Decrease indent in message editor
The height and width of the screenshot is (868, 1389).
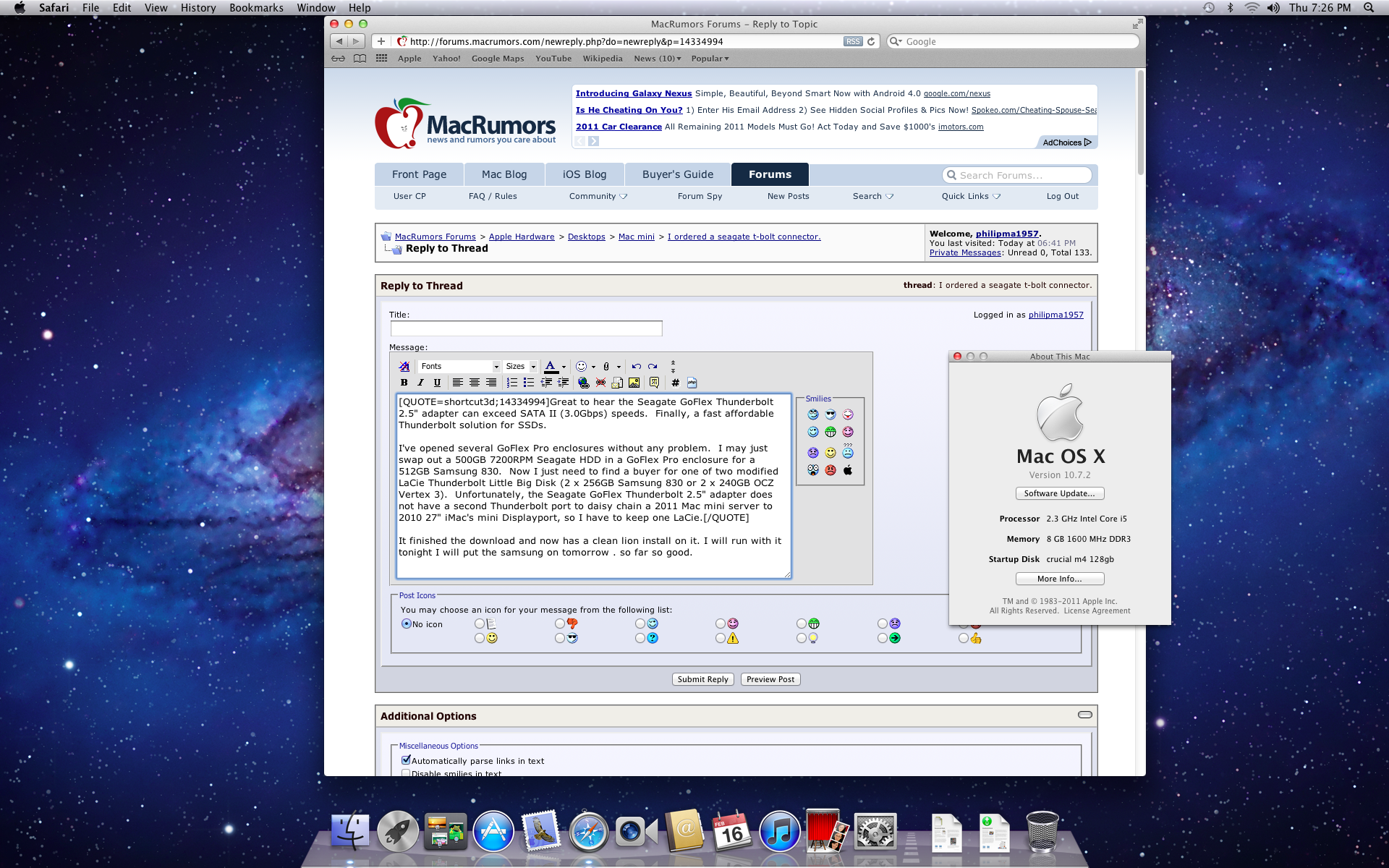tap(546, 383)
